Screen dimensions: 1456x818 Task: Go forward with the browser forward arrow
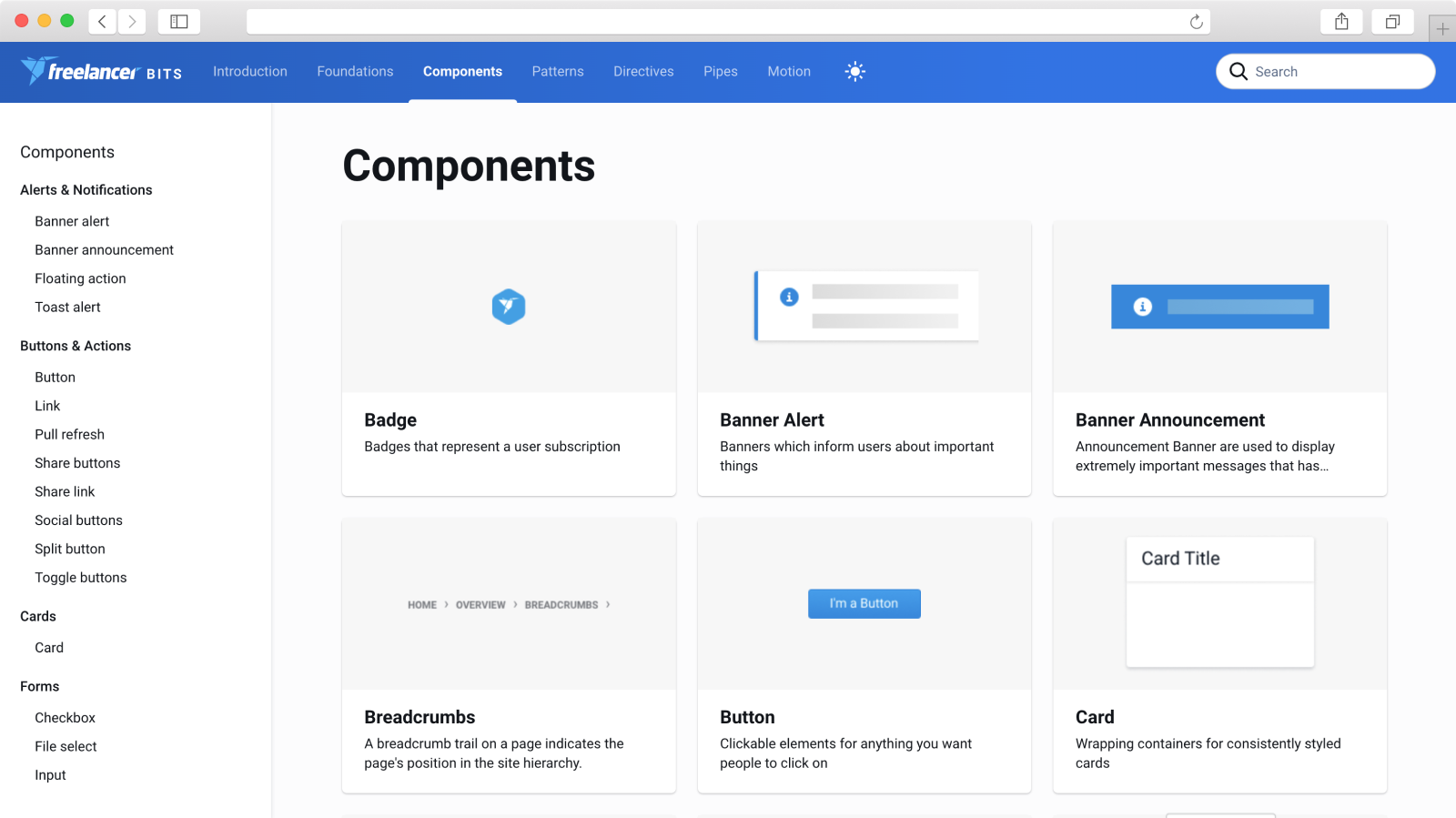(x=132, y=22)
